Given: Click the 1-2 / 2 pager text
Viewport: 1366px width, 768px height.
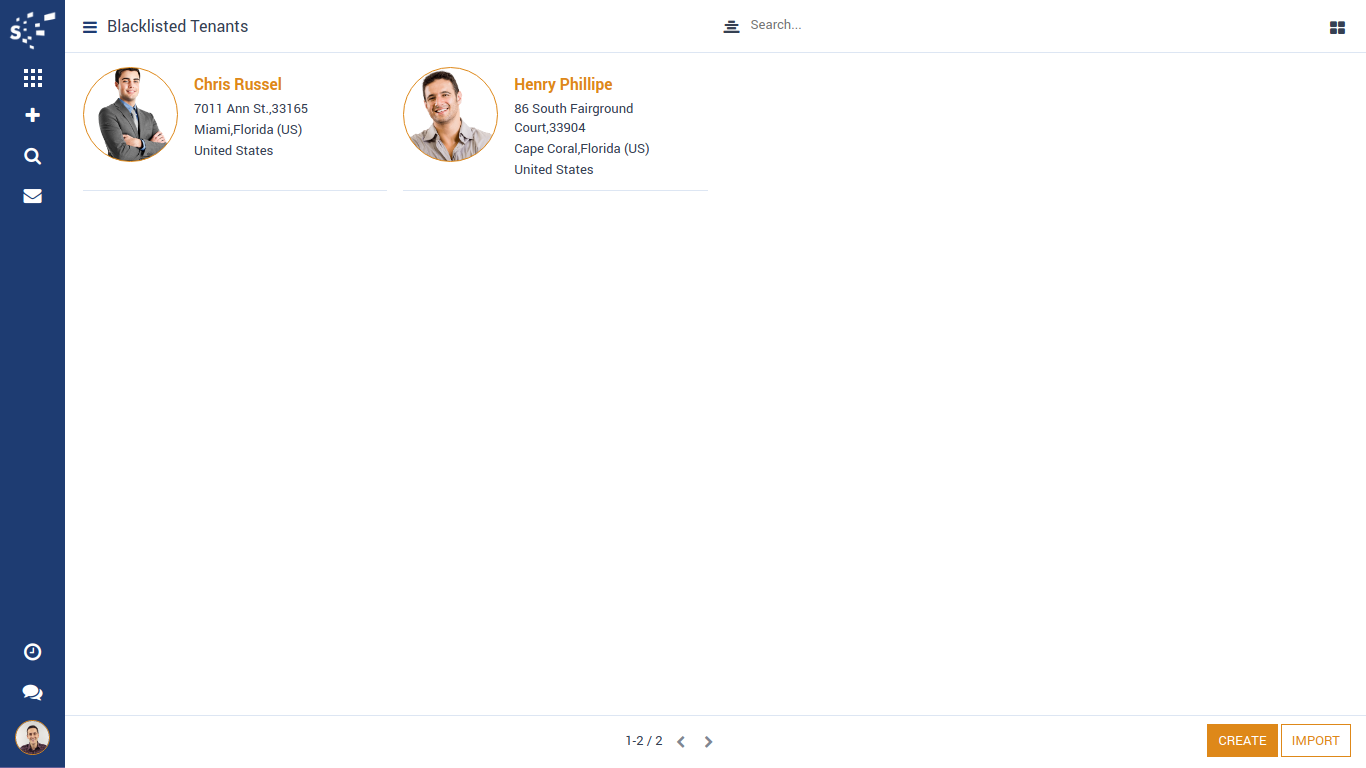Looking at the screenshot, I should [x=644, y=741].
